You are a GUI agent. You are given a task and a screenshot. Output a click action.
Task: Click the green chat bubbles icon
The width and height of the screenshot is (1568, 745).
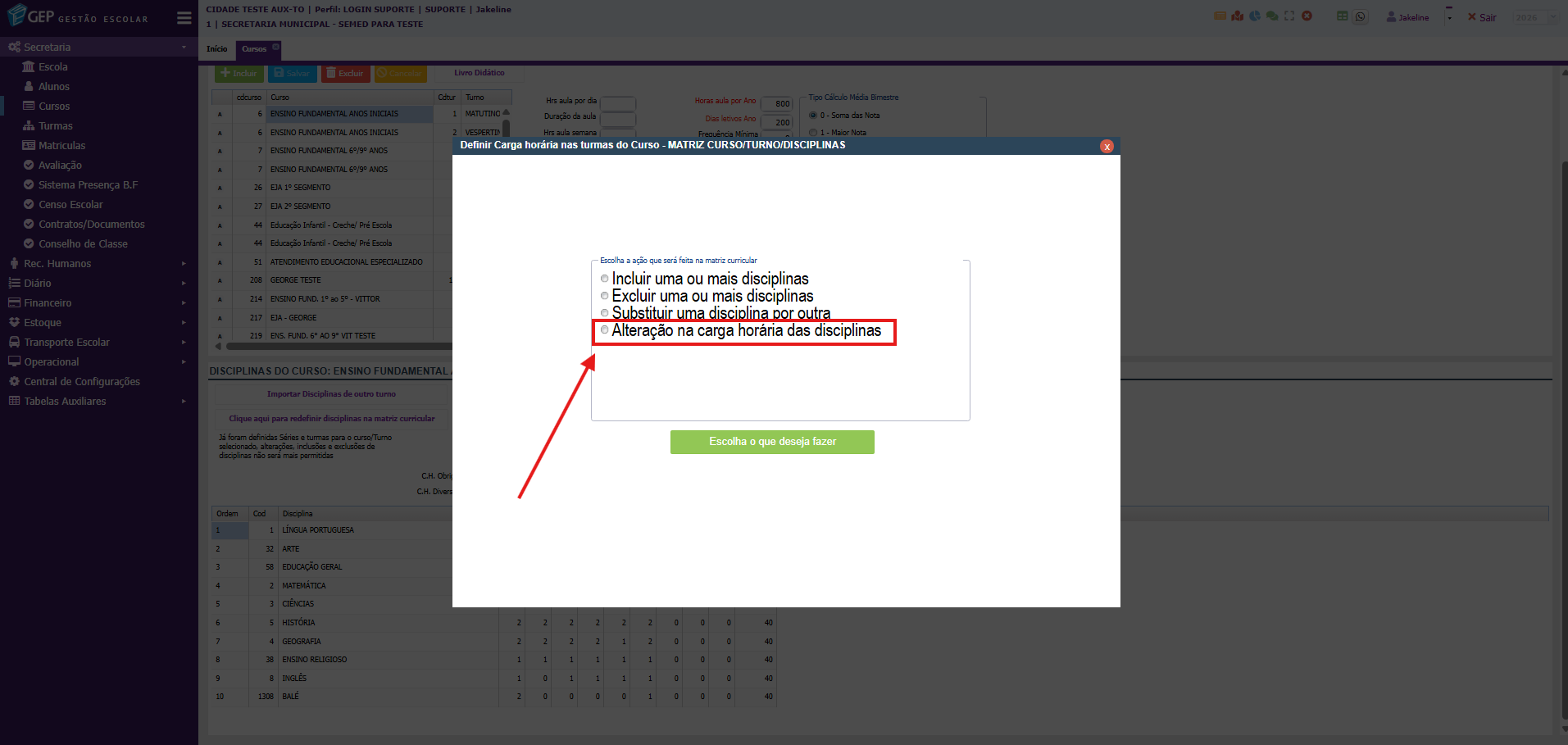coord(1272,16)
